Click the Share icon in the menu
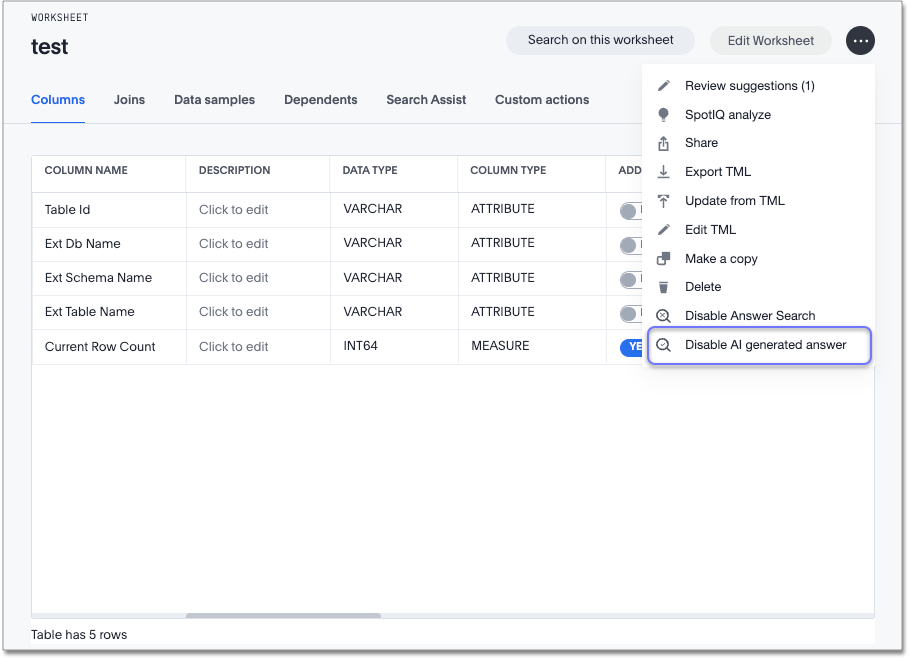 click(663, 143)
